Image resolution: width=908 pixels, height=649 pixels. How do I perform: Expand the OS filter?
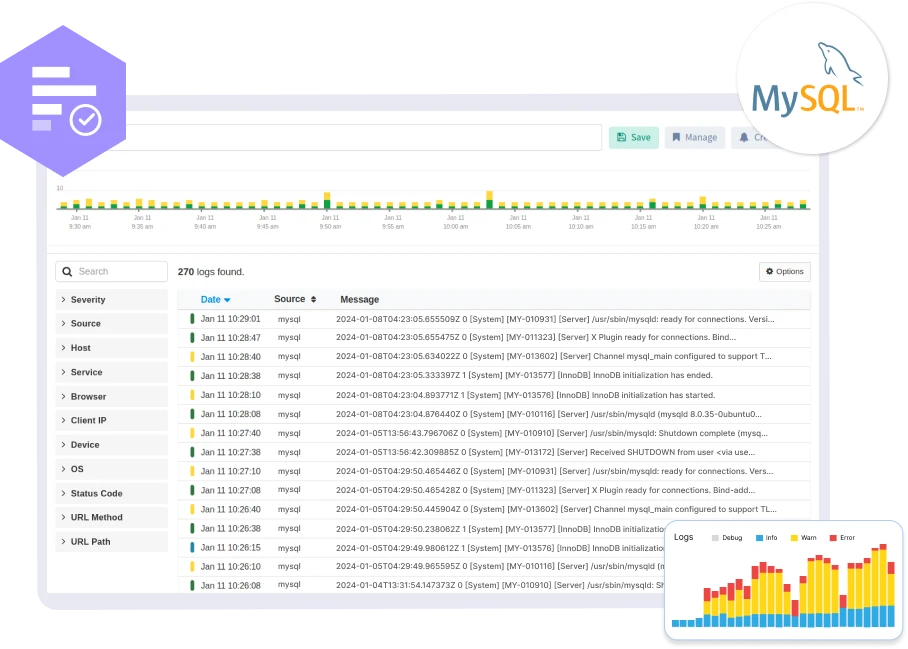pos(111,469)
